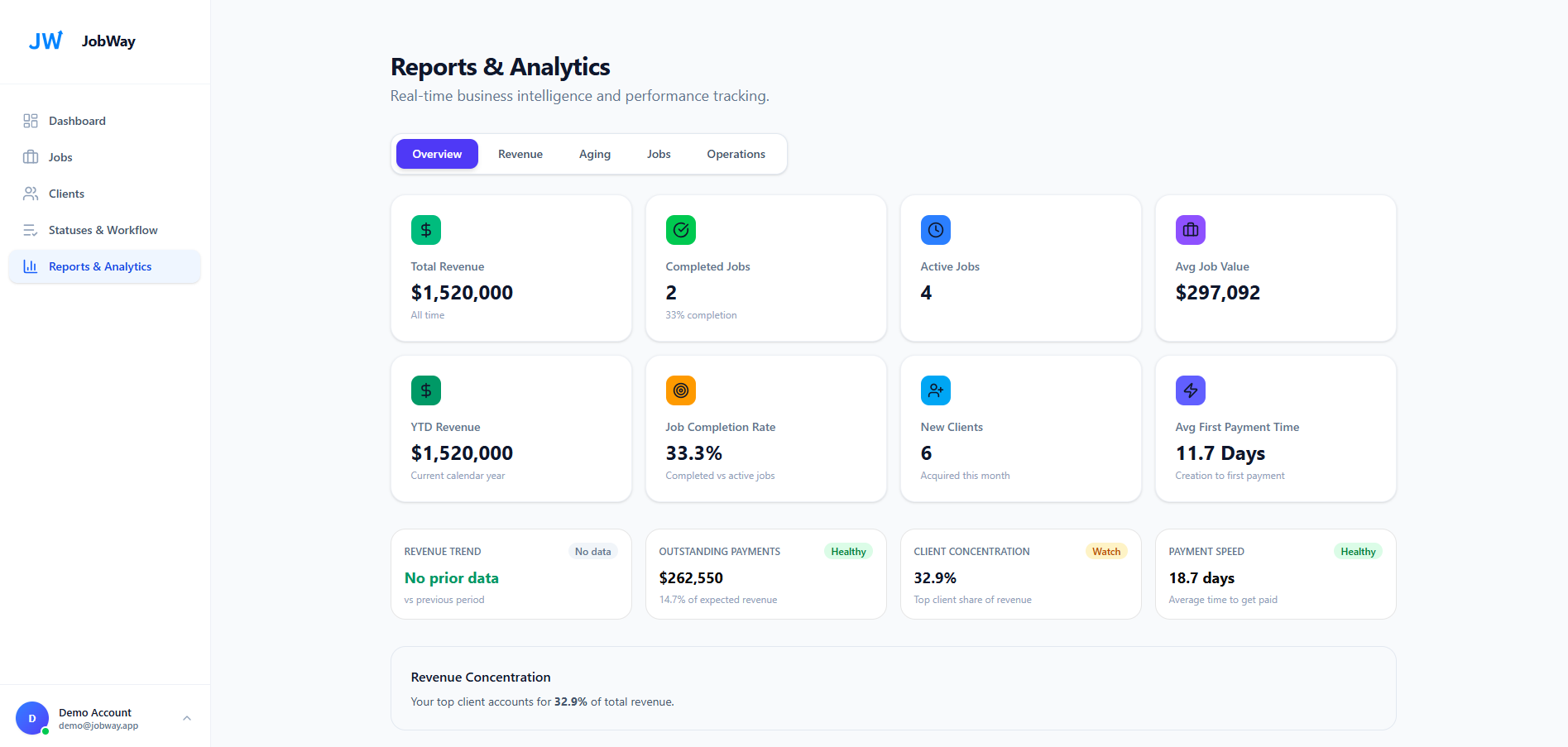Open the Aging tab
This screenshot has width=1568, height=747.
(x=594, y=154)
